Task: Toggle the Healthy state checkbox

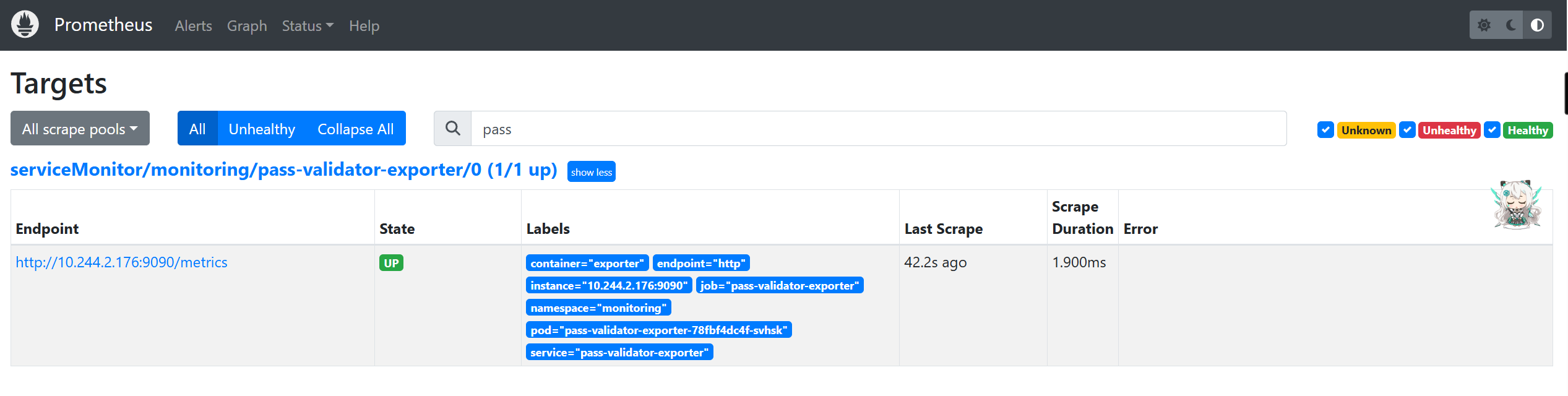Action: tap(1492, 130)
